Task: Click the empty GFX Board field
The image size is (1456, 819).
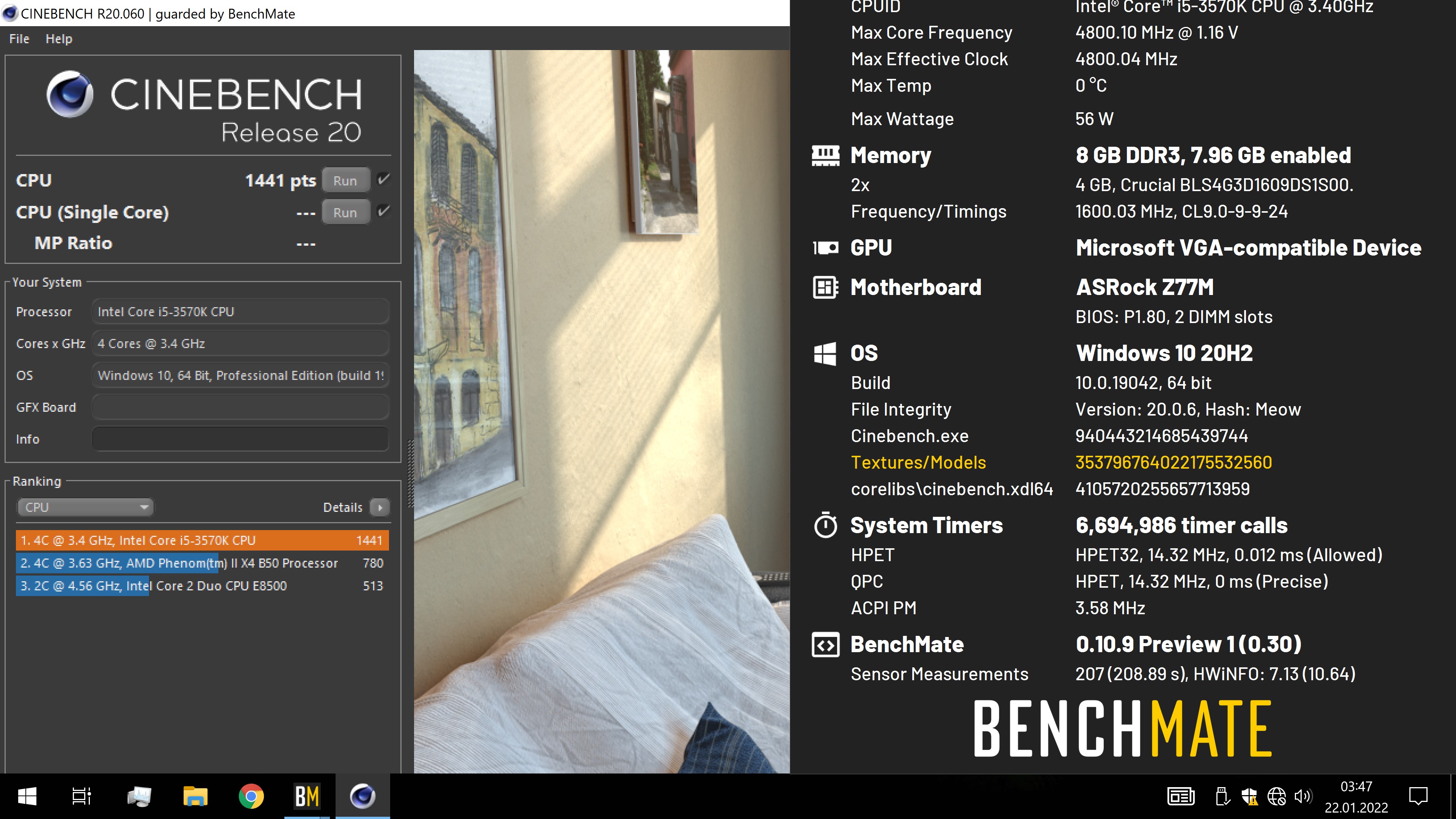Action: [240, 407]
